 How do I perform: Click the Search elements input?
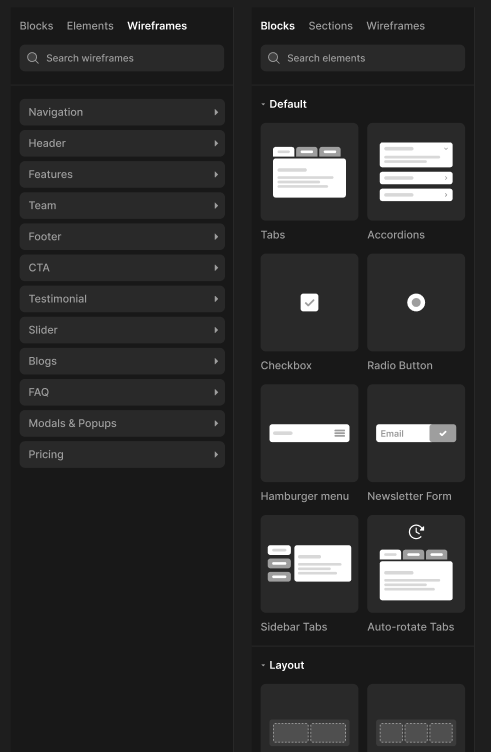click(x=362, y=58)
